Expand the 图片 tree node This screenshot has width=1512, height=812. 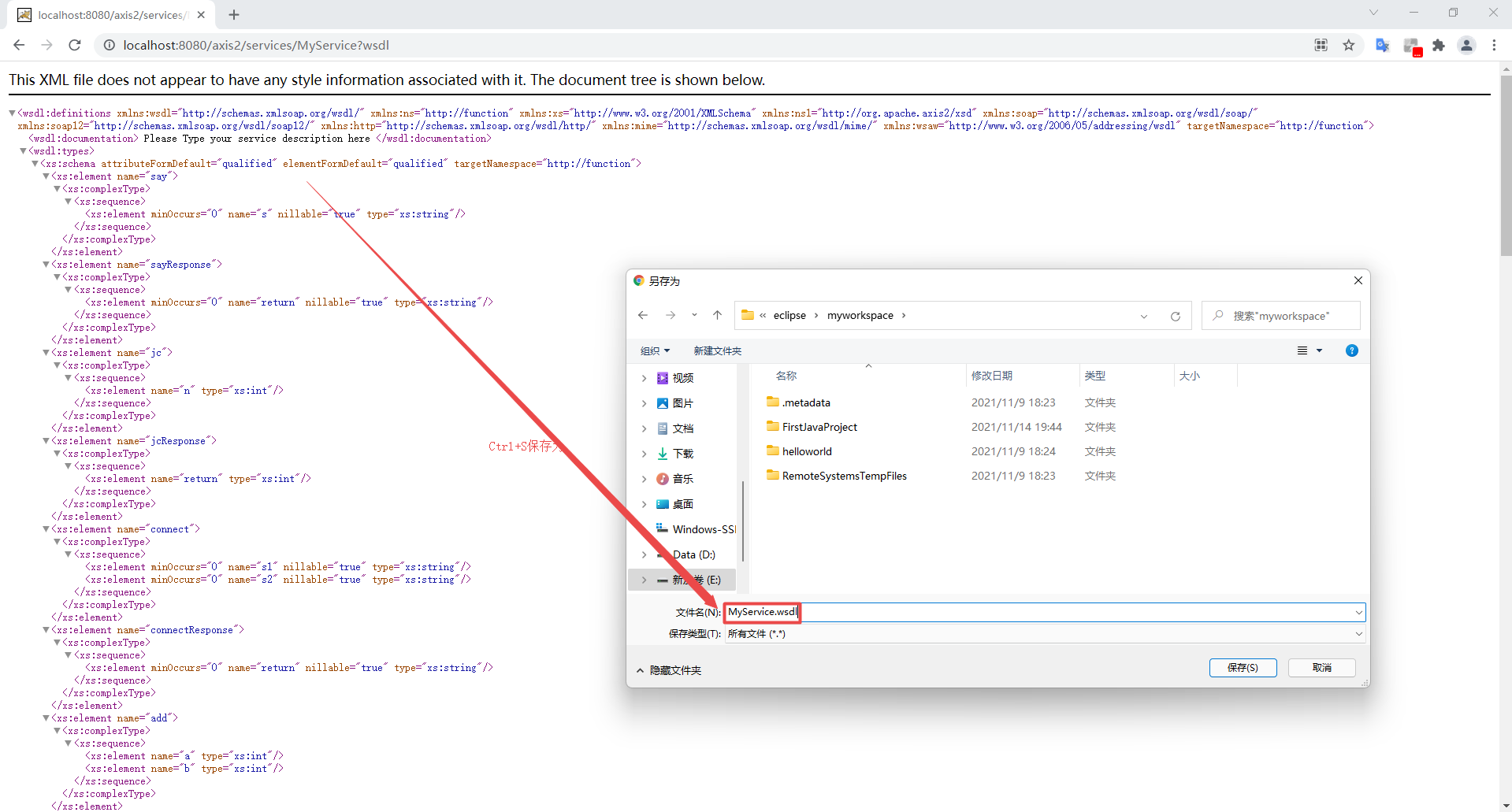coord(644,403)
